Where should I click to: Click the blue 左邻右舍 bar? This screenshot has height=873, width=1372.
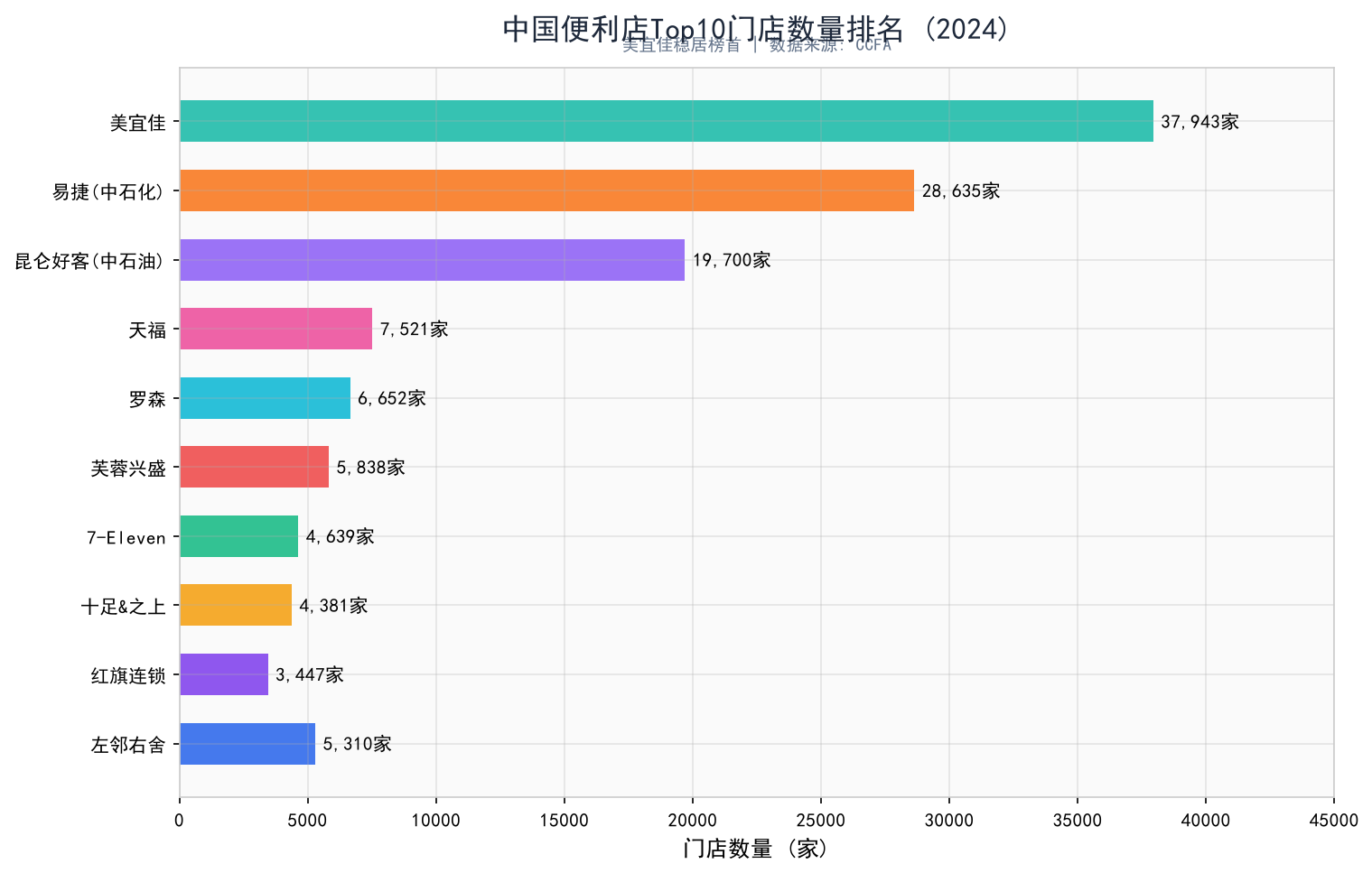pyautogui.click(x=247, y=744)
